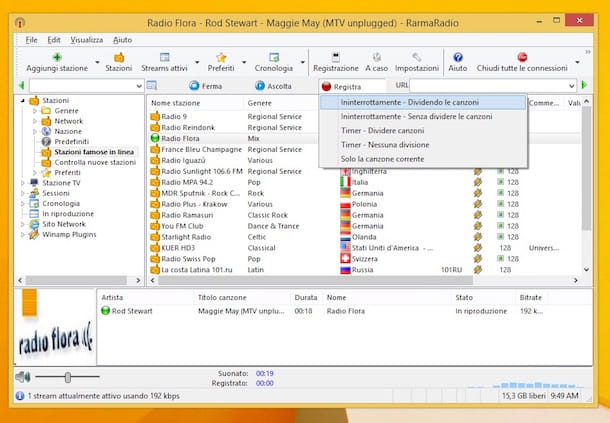Open the Visualizza menu

[86, 40]
